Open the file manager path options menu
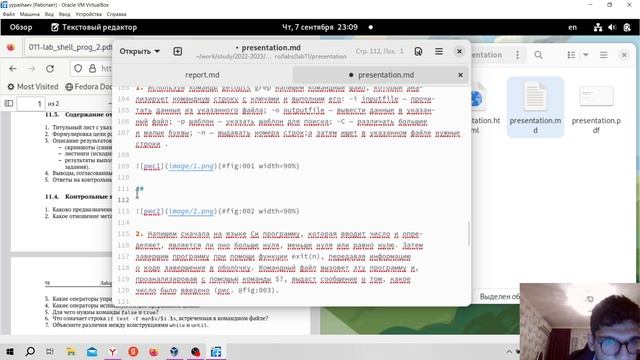The height and width of the screenshot is (360, 640). click(518, 55)
